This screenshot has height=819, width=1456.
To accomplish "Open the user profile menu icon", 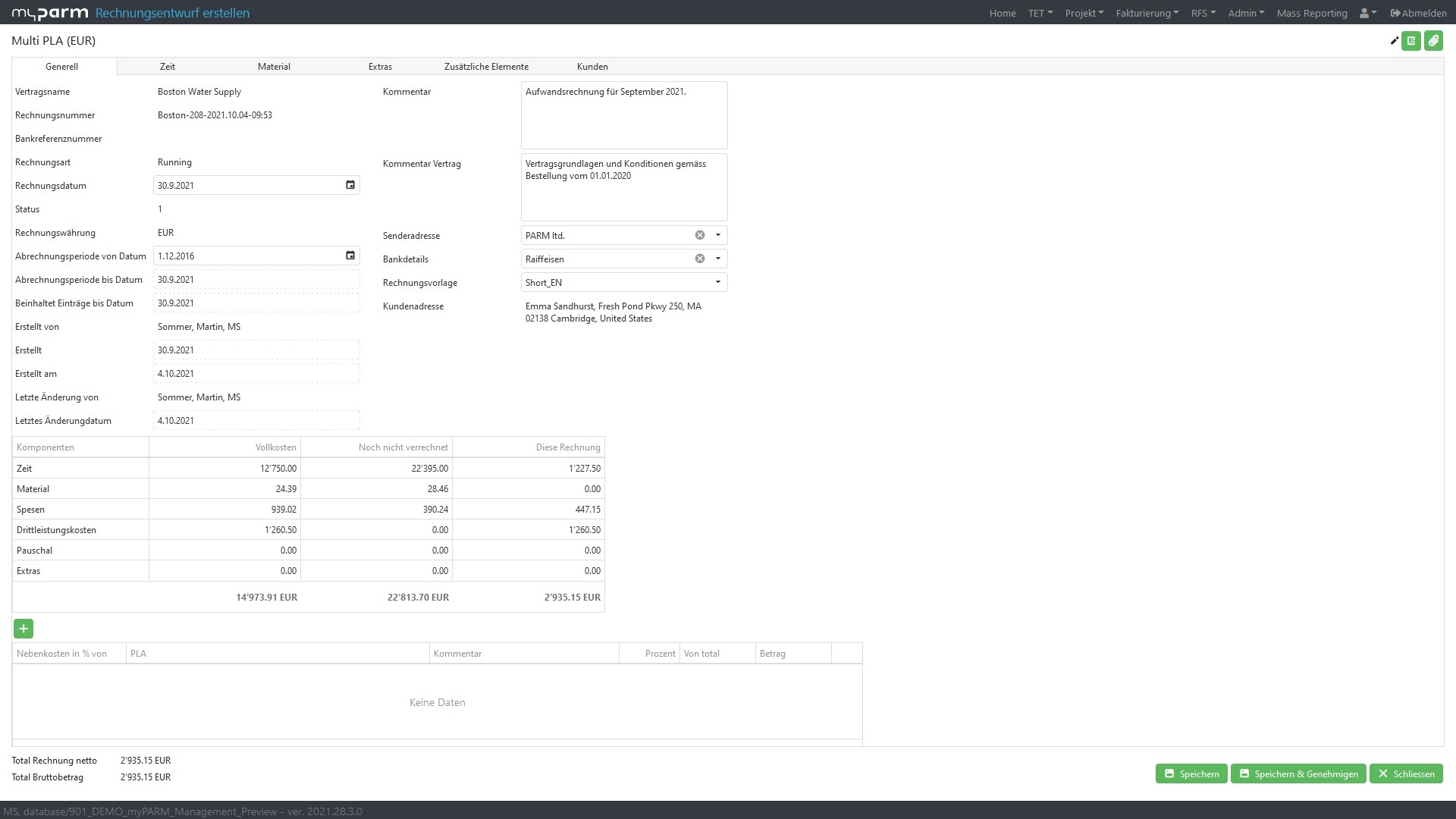I will pos(1368,13).
